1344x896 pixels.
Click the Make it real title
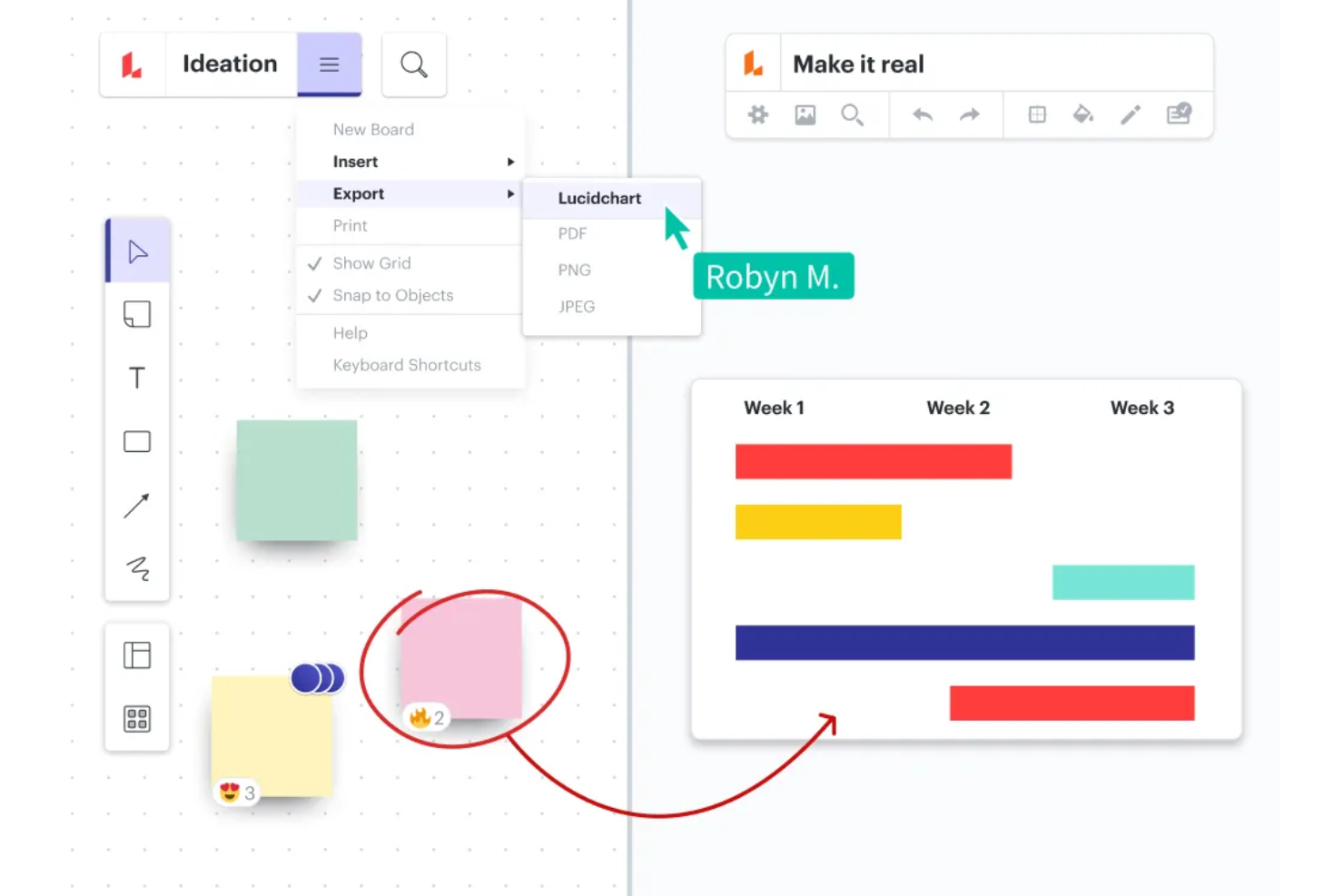click(x=858, y=64)
